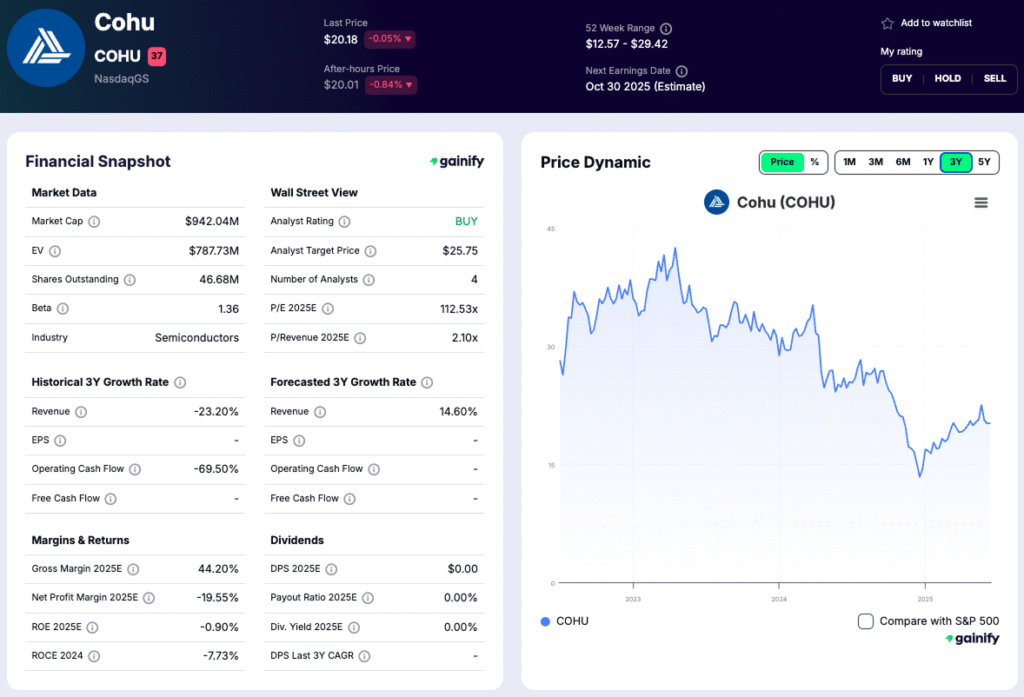Switch chart to percent mode
1024x697 pixels.
pyautogui.click(x=814, y=162)
